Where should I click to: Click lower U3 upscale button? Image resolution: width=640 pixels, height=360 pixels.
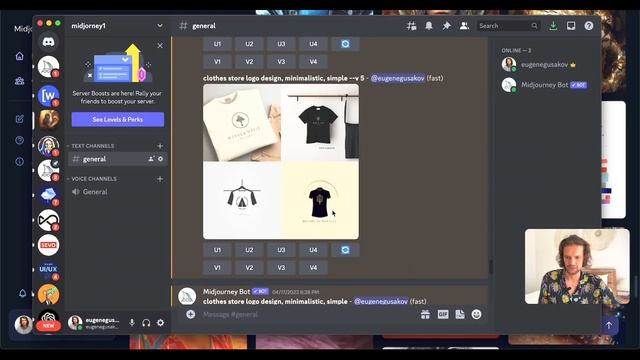click(x=281, y=250)
